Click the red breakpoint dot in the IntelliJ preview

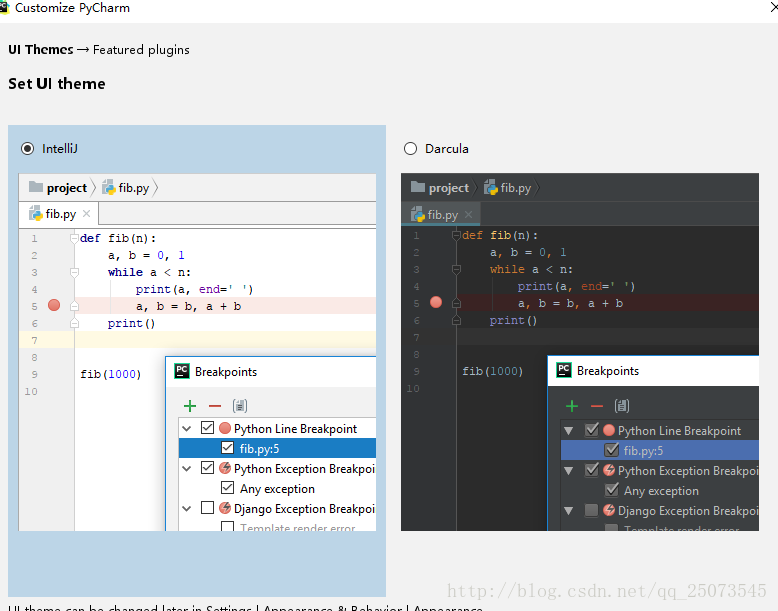pyautogui.click(x=54, y=305)
